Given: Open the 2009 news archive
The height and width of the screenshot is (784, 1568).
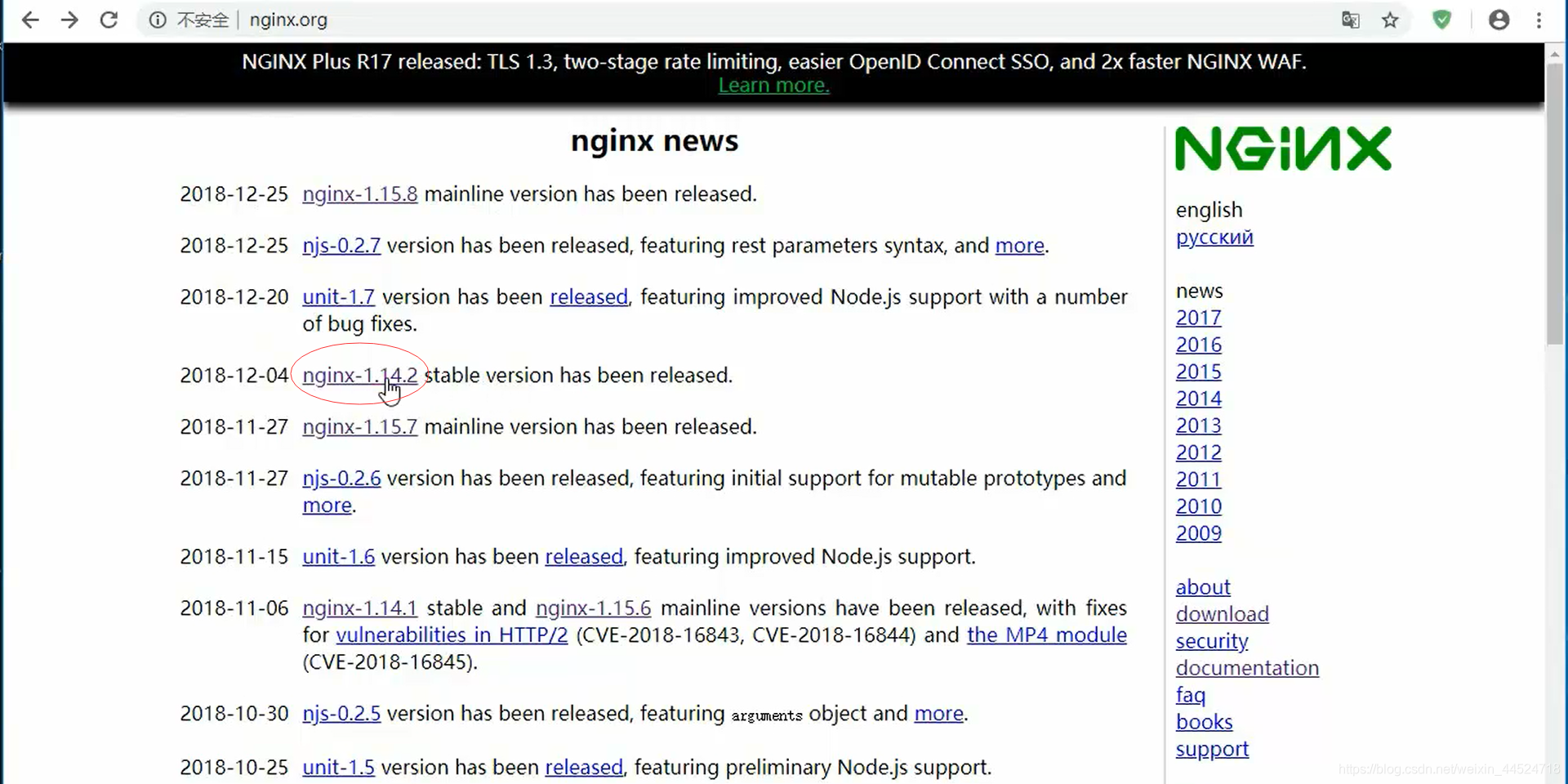Looking at the screenshot, I should [x=1199, y=533].
